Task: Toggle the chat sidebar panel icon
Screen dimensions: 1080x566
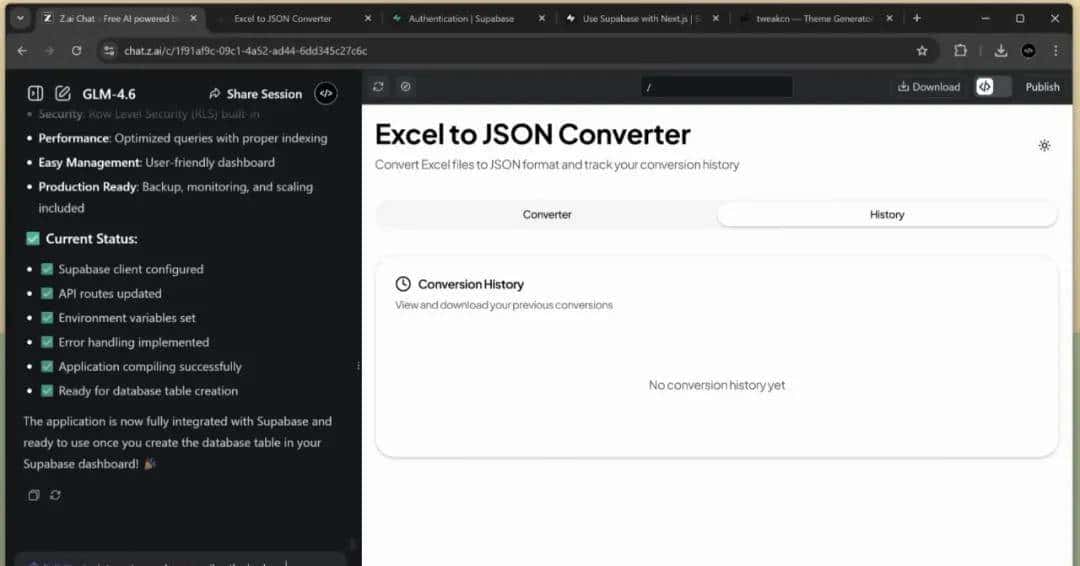Action: (x=35, y=94)
